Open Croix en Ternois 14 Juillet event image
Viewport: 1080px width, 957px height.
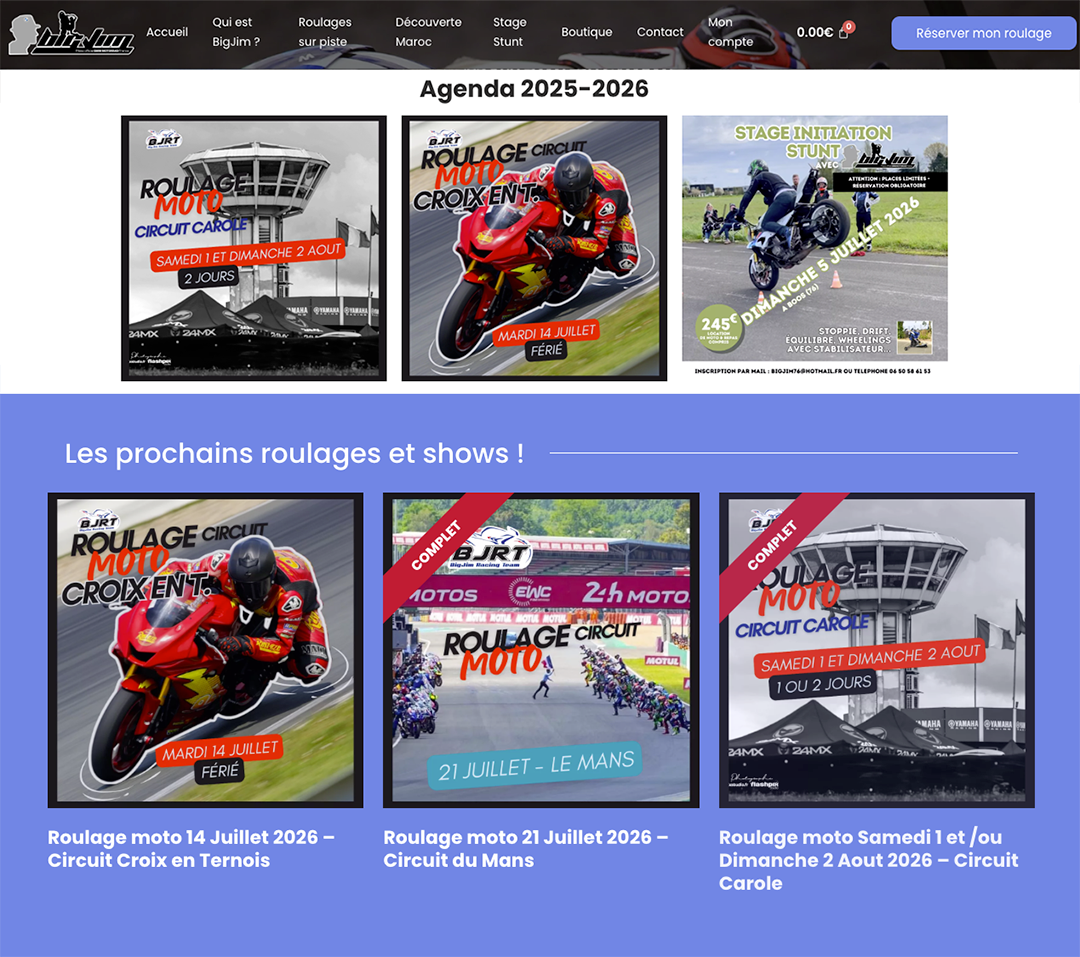point(205,650)
